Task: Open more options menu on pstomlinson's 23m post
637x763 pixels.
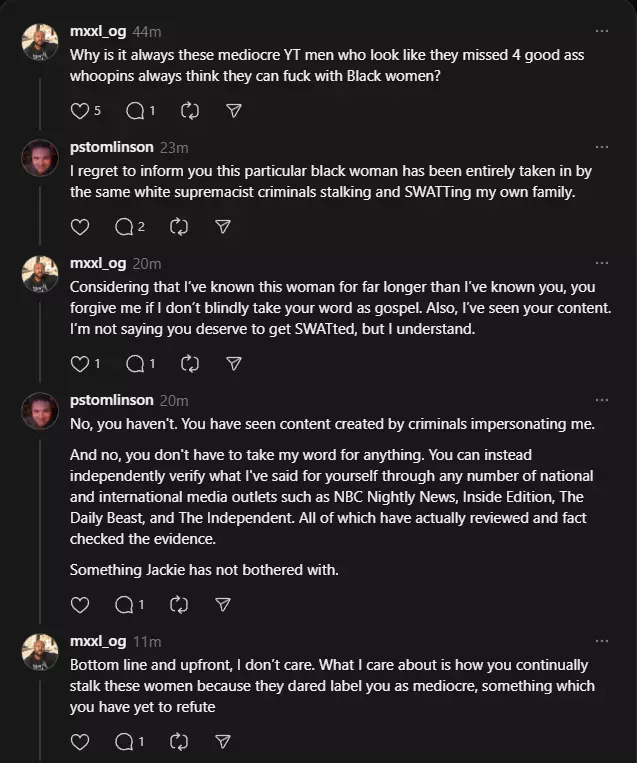Action: [602, 147]
